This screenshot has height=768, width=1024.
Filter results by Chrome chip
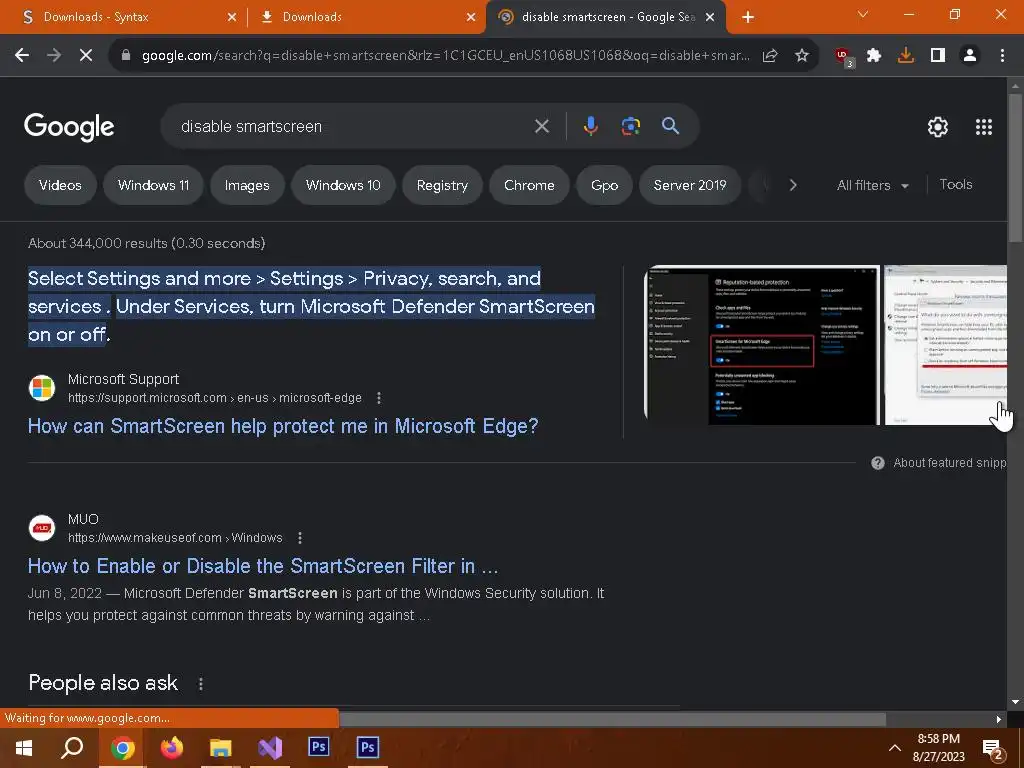529,185
